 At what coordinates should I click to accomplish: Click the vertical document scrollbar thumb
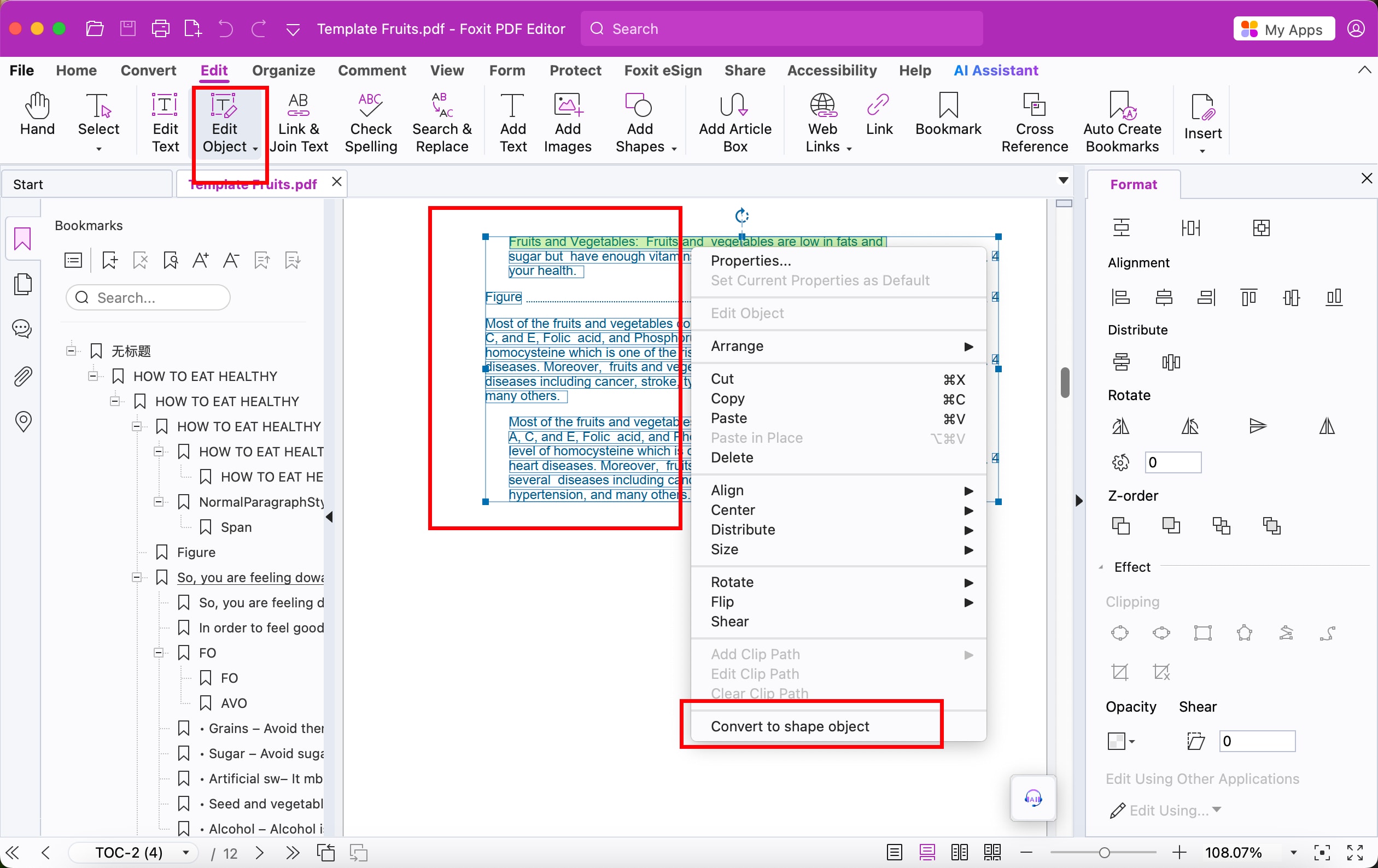point(1065,382)
